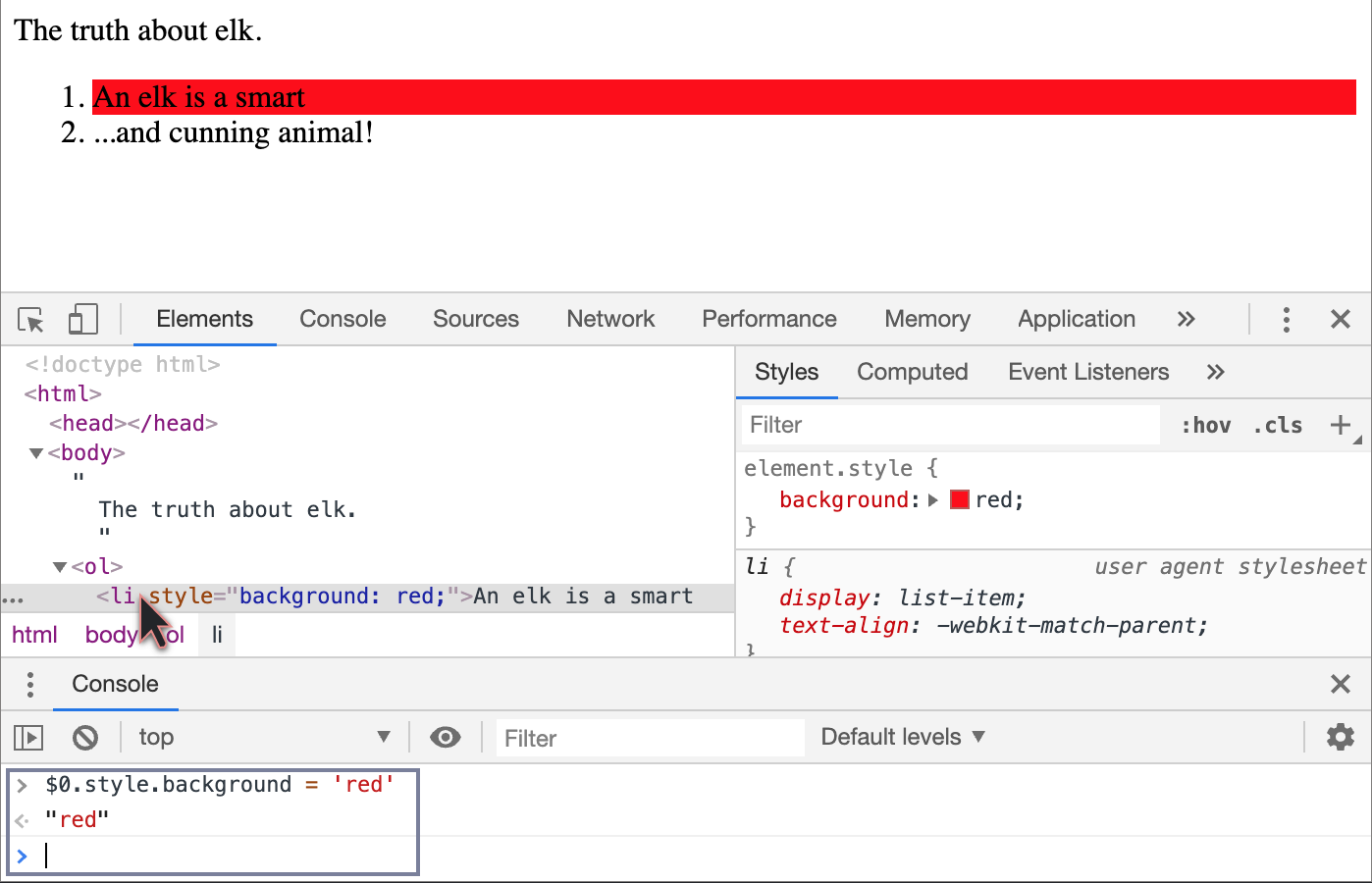The height and width of the screenshot is (883, 1372).
Task: Show more DevTools tabs with chevron
Action: [x=1187, y=320]
